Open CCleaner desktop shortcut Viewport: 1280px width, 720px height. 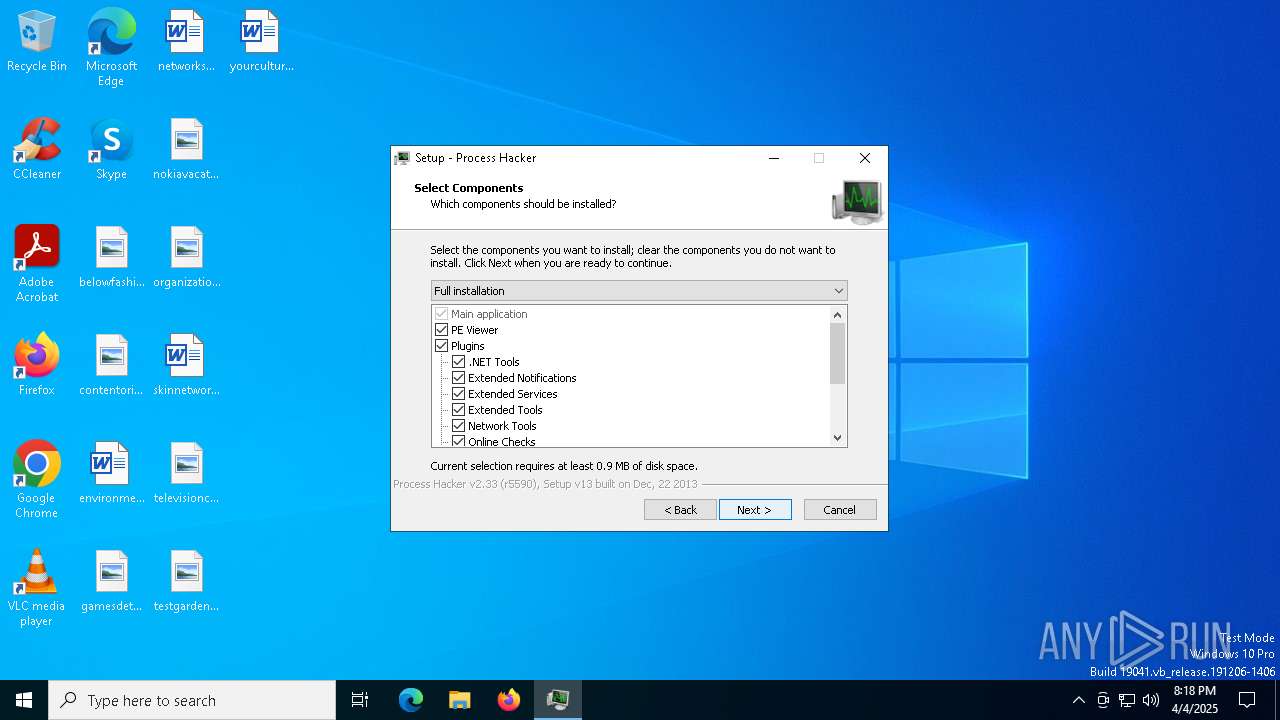[x=37, y=150]
